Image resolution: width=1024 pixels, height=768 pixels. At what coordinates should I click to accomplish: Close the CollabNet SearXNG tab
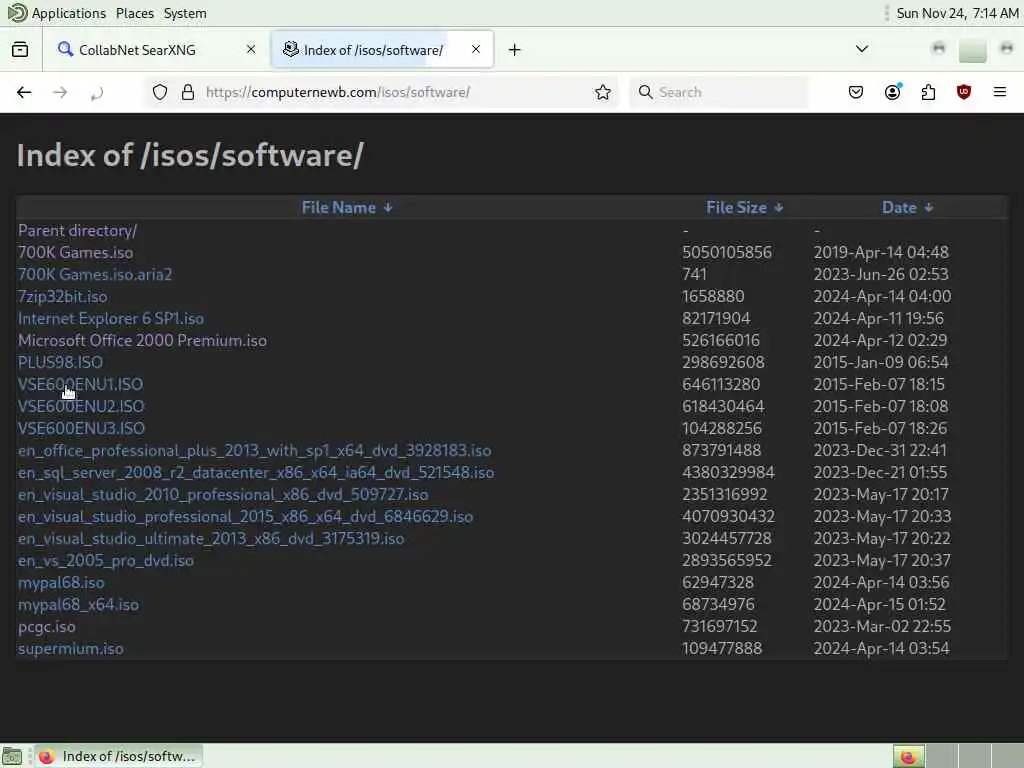(251, 49)
